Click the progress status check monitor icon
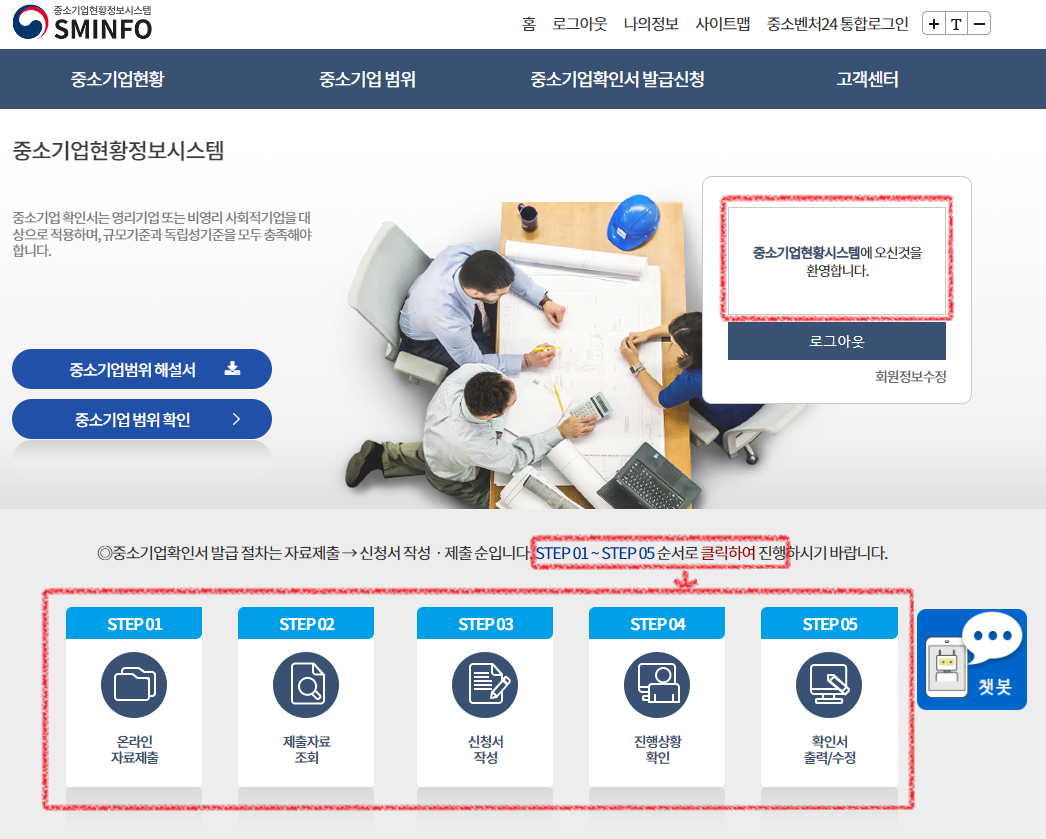 [x=657, y=685]
